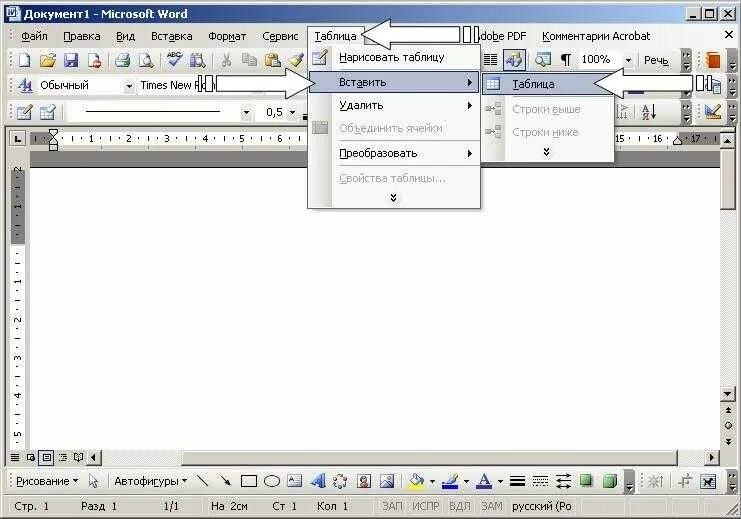The width and height of the screenshot is (741, 519).
Task: Click the Речь toolbar button
Action: [x=656, y=60]
